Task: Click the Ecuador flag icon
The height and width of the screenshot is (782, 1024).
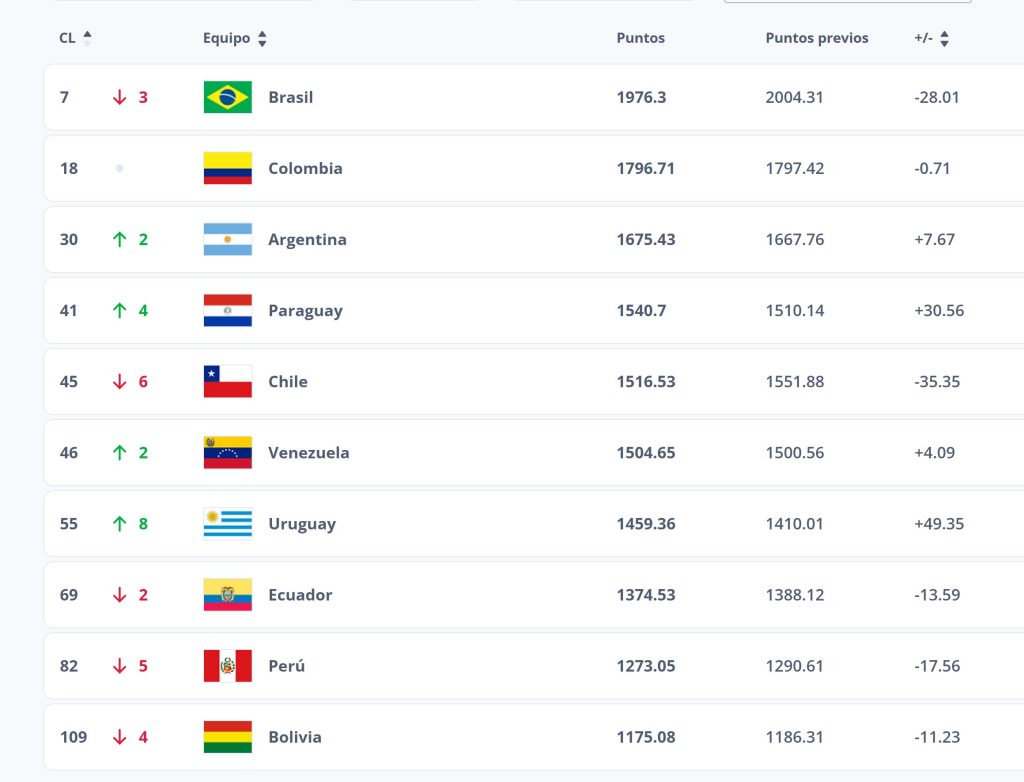Action: [x=227, y=595]
